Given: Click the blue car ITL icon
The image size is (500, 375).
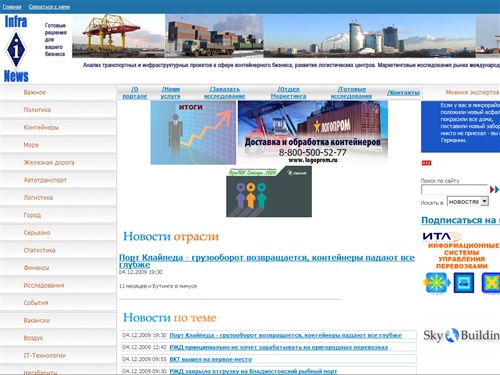Looking at the screenshot, I should point(464,283).
